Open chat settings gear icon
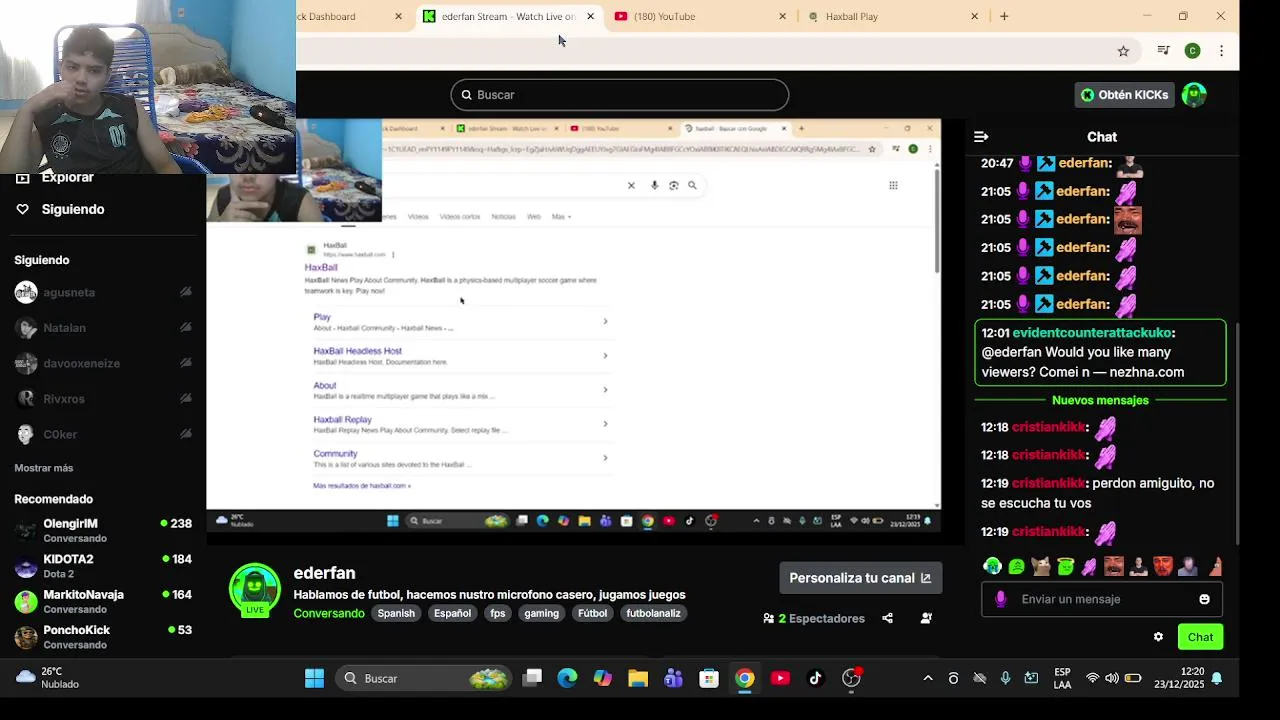Image resolution: width=1280 pixels, height=720 pixels. coord(1158,637)
